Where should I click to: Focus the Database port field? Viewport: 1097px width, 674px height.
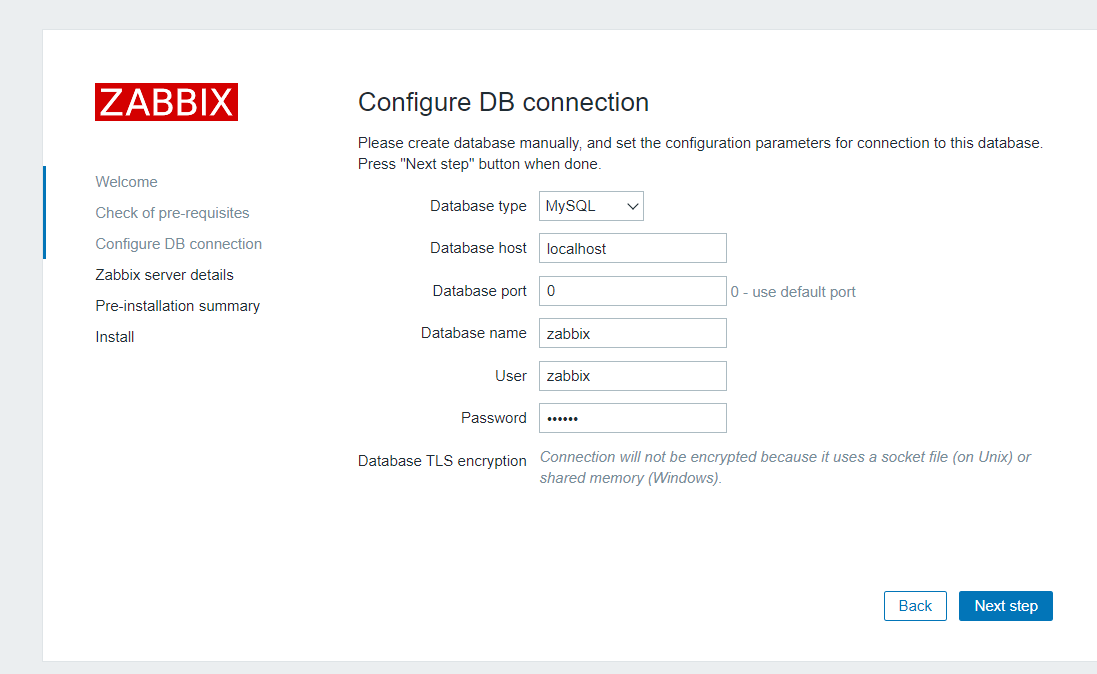(632, 291)
